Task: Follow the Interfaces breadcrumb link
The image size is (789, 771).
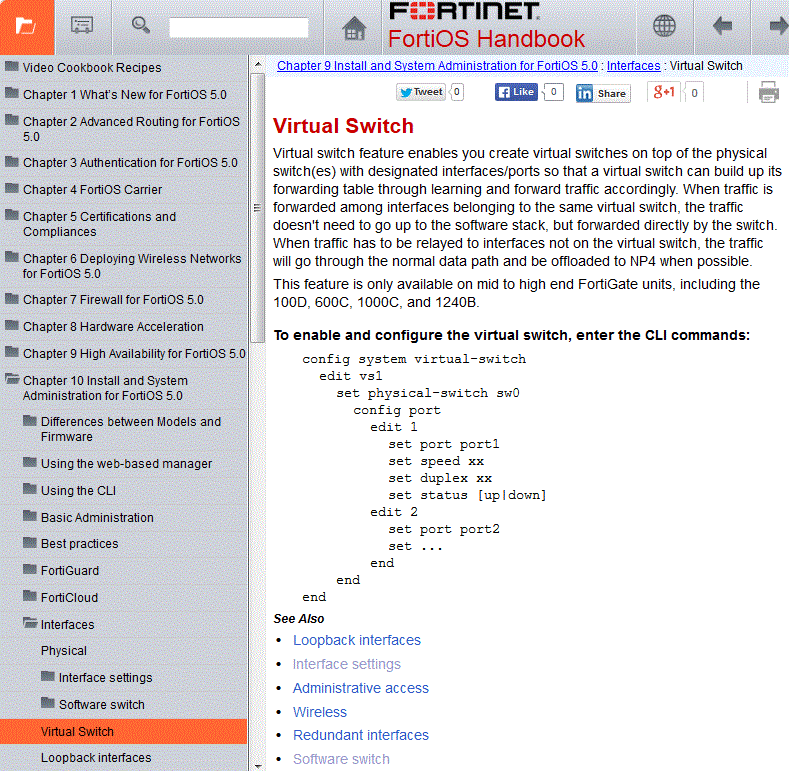Action: coord(634,66)
